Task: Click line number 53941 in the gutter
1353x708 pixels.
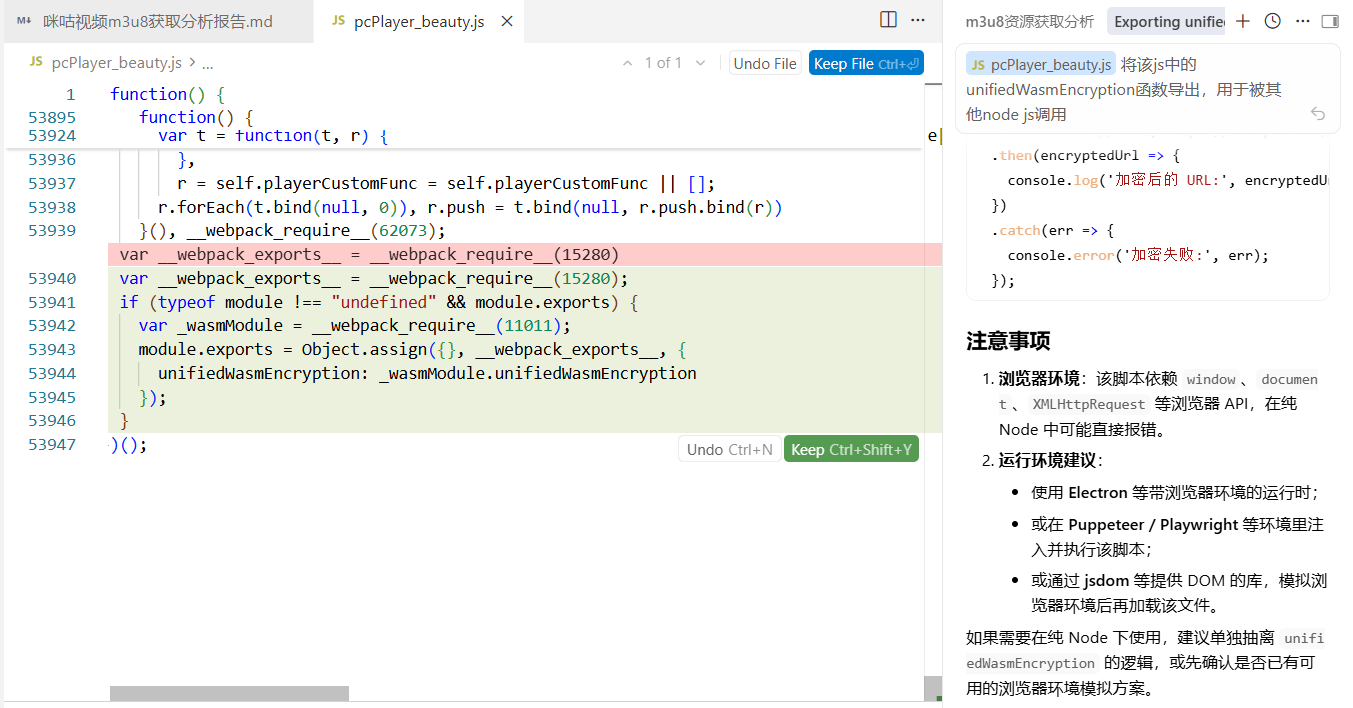Action: pos(52,302)
